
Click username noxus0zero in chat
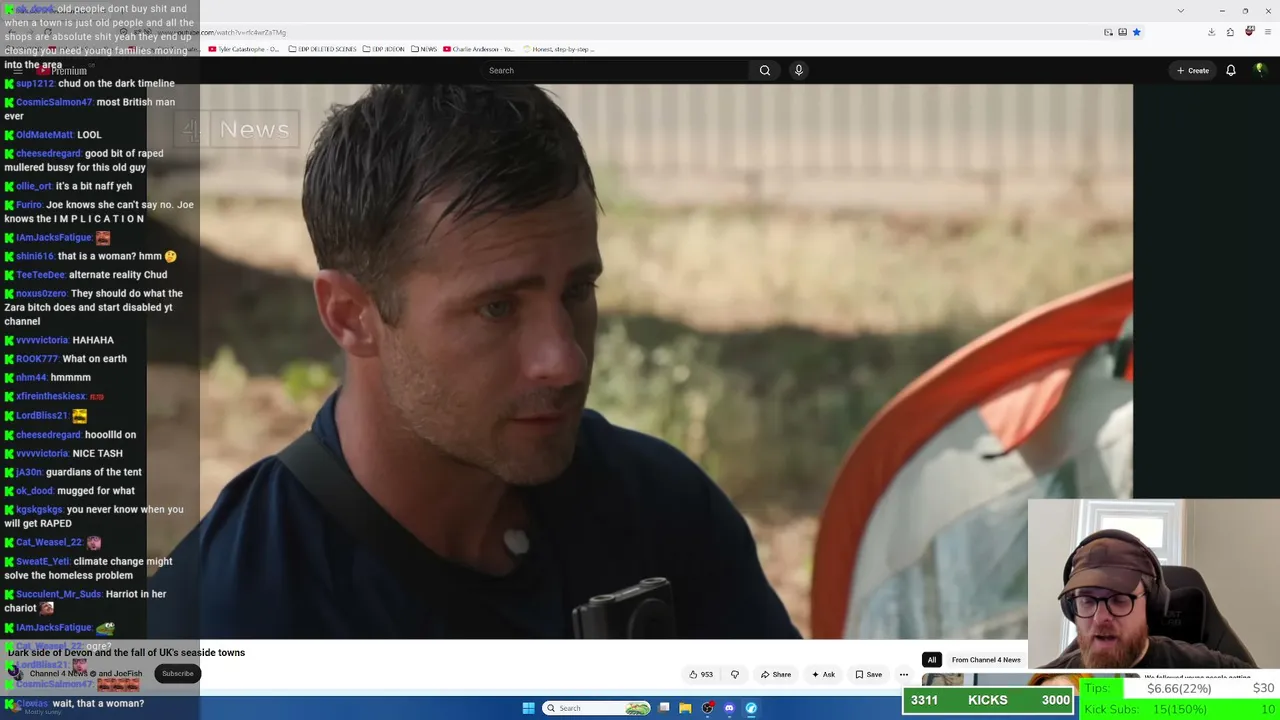click(41, 293)
